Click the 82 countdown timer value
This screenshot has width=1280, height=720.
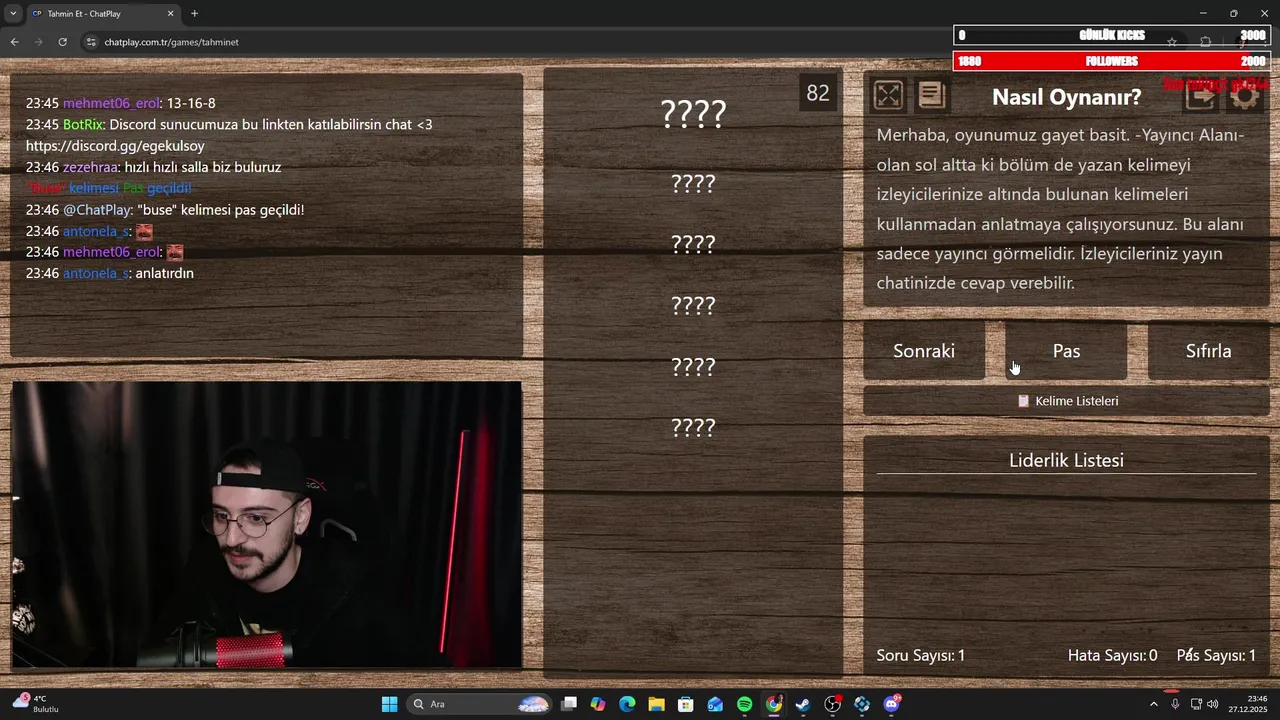(x=818, y=93)
